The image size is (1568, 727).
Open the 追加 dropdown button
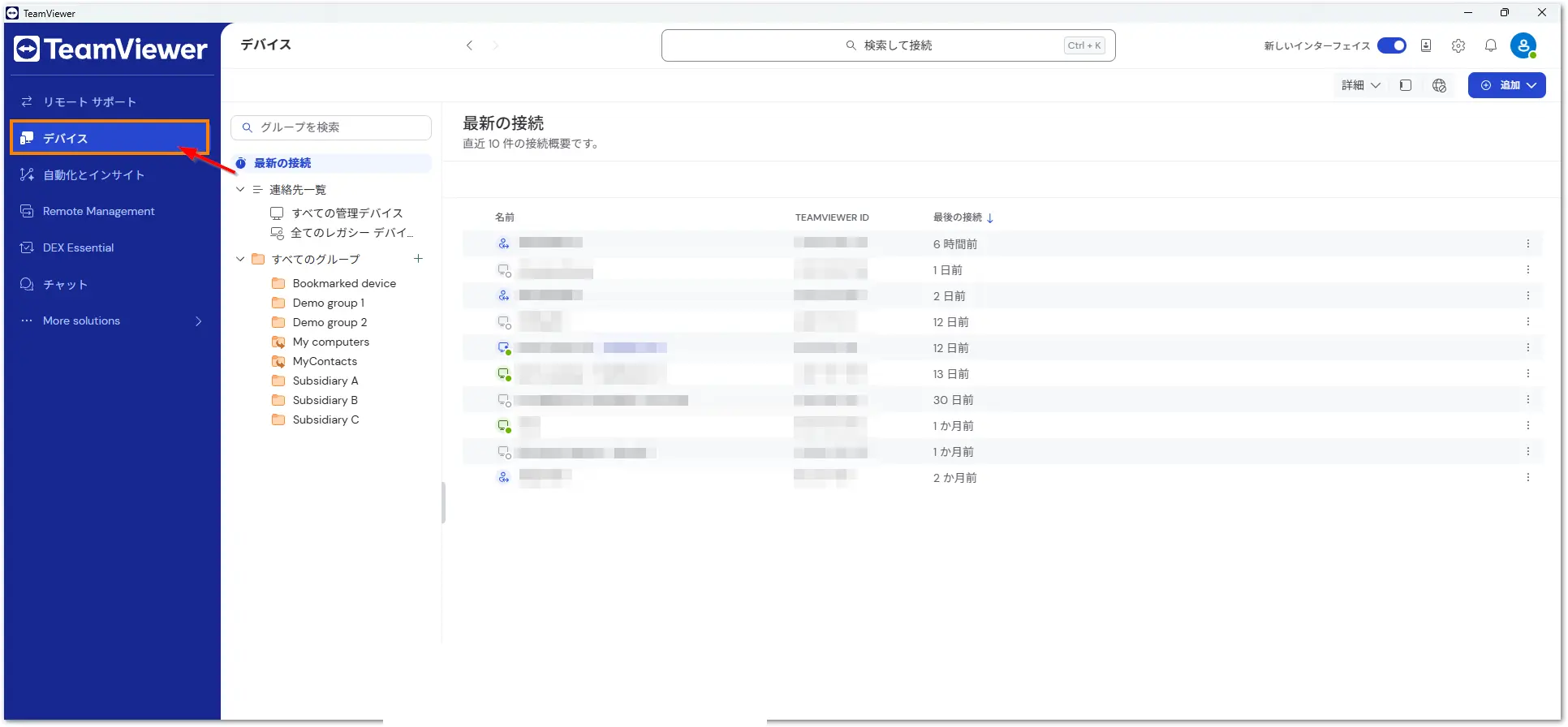pos(1507,85)
